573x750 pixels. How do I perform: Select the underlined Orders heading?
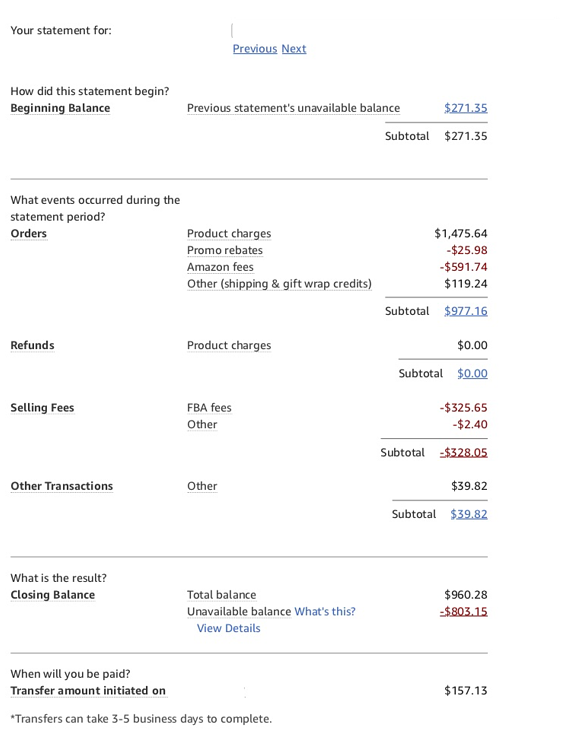click(29, 233)
